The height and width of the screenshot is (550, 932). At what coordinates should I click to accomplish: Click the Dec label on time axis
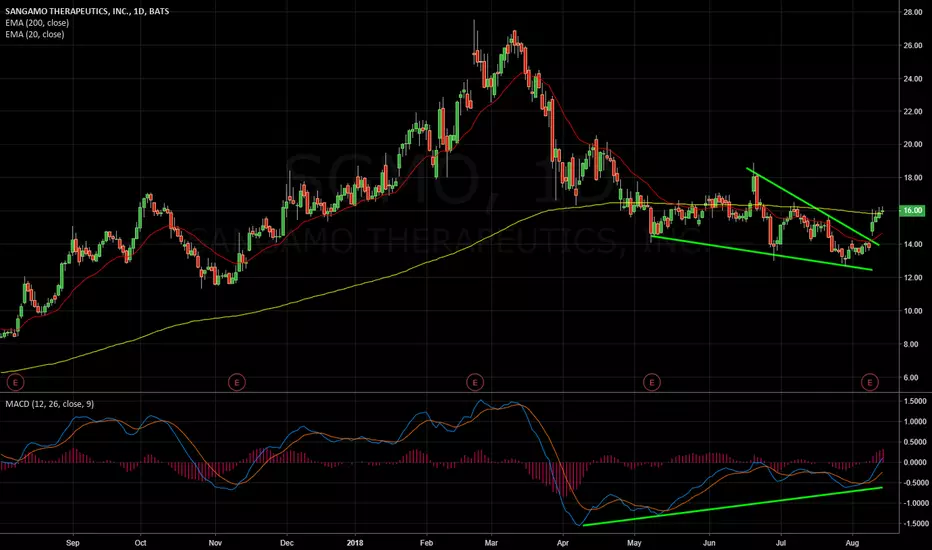coord(286,542)
